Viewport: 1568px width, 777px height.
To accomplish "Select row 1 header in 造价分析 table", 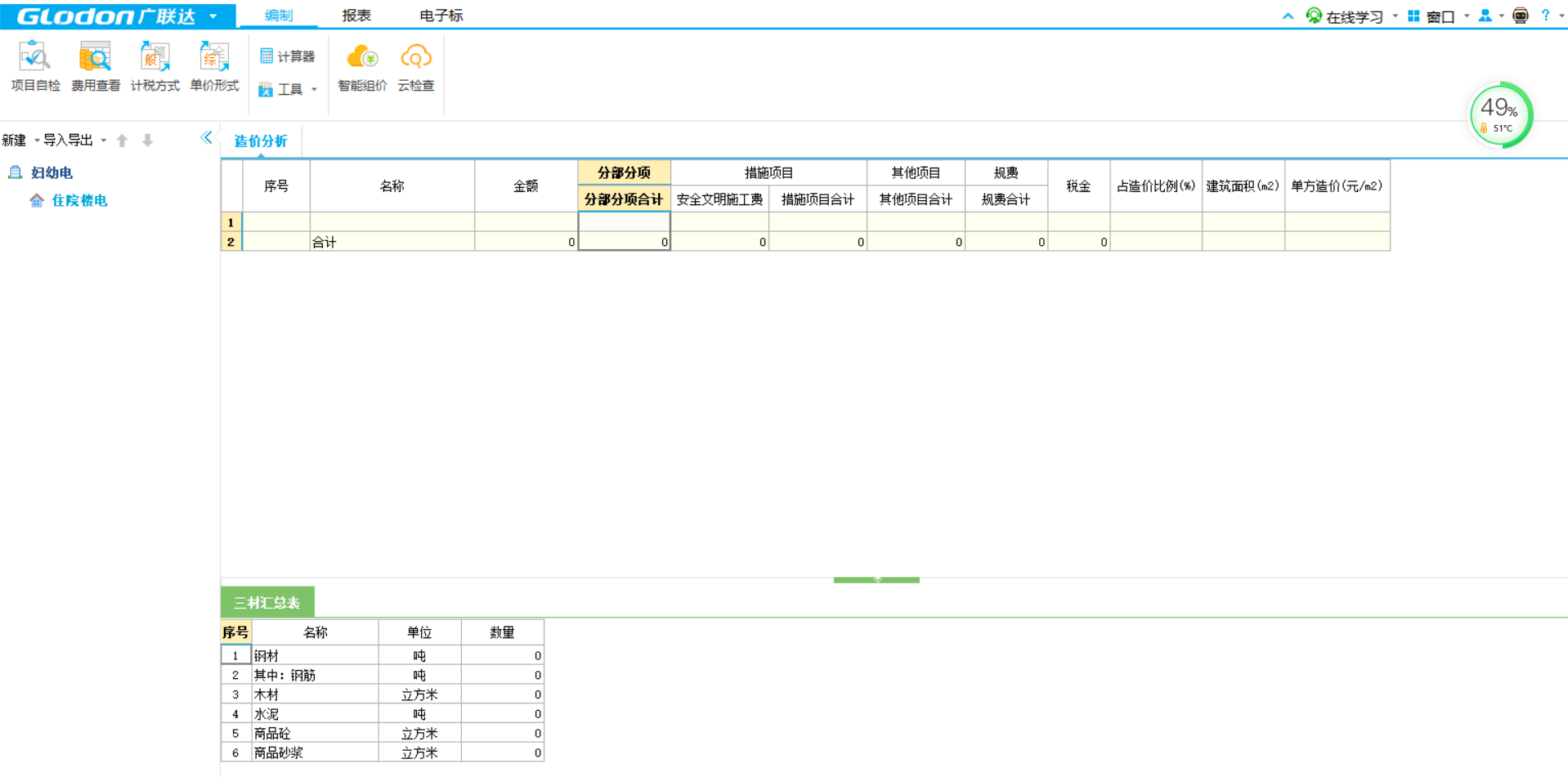I will coord(231,222).
